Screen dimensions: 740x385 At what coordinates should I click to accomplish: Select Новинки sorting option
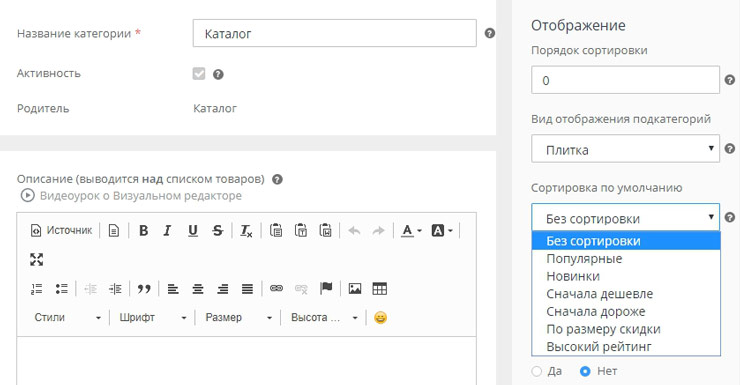(x=626, y=276)
